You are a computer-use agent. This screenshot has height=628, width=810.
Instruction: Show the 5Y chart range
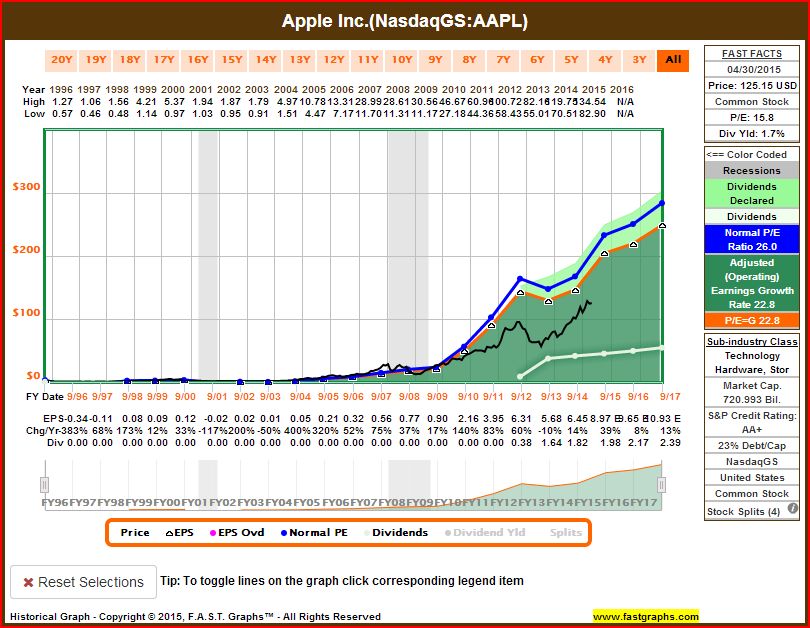click(x=571, y=60)
